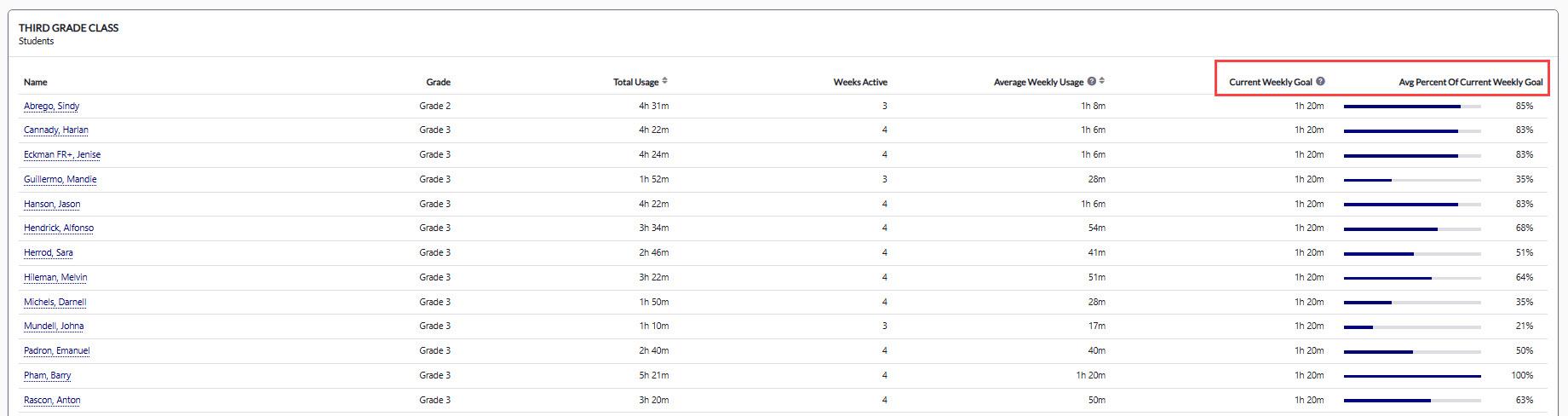View Guillermo, Mandie's details
The height and width of the screenshot is (416, 1568).
pos(60,179)
